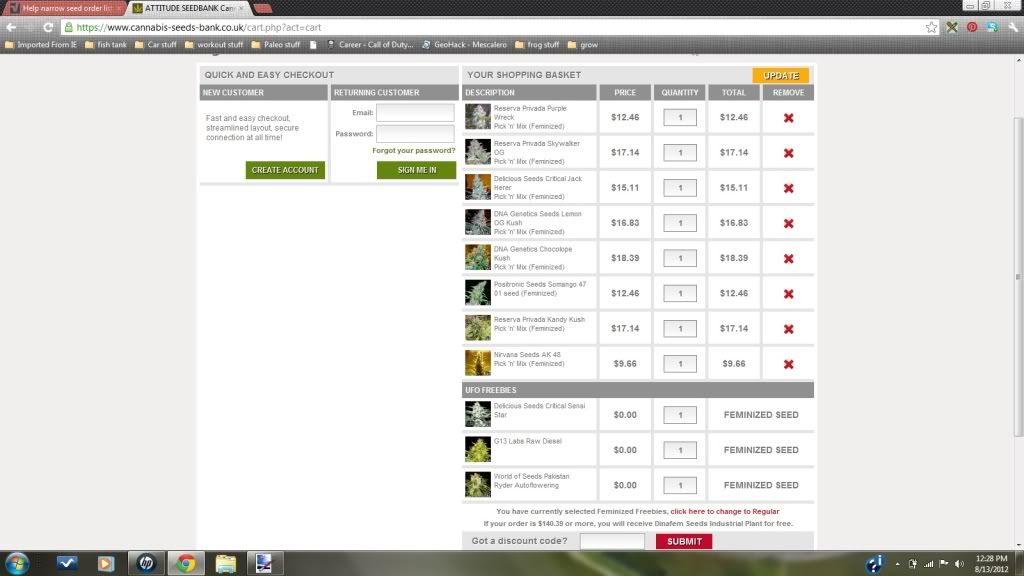Open HP application in taskbar

point(146,563)
